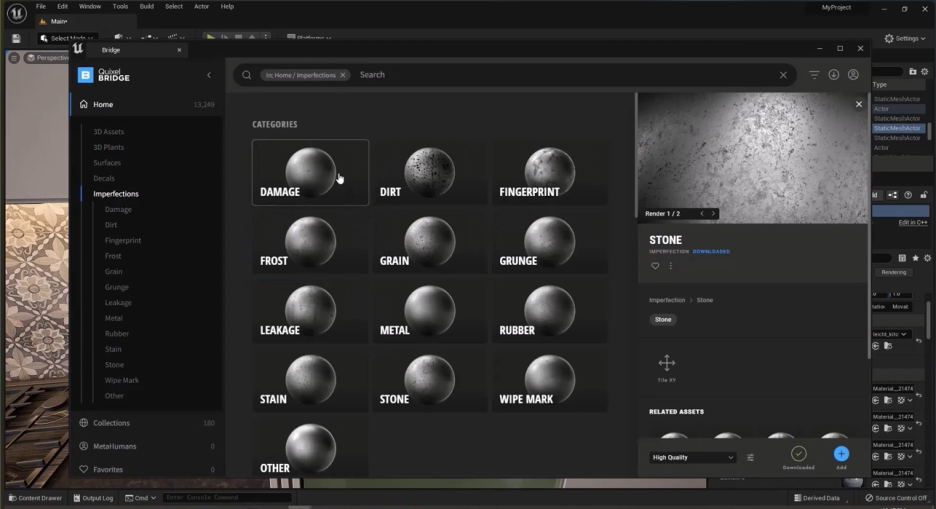
Task: Open the user account icon
Action: [x=854, y=75]
